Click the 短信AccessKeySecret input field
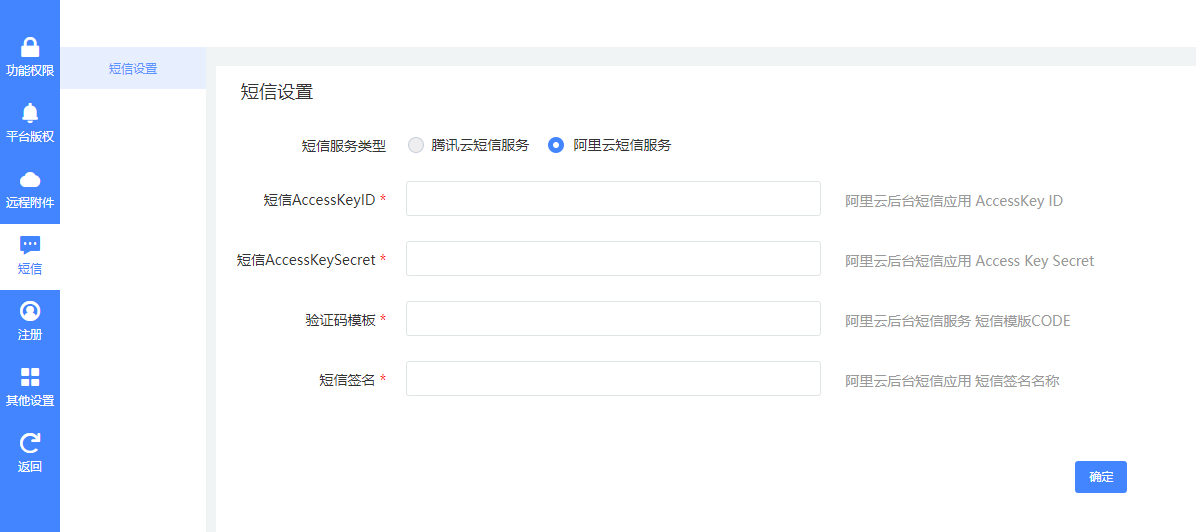Viewport: 1196px width, 532px height. pos(613,259)
